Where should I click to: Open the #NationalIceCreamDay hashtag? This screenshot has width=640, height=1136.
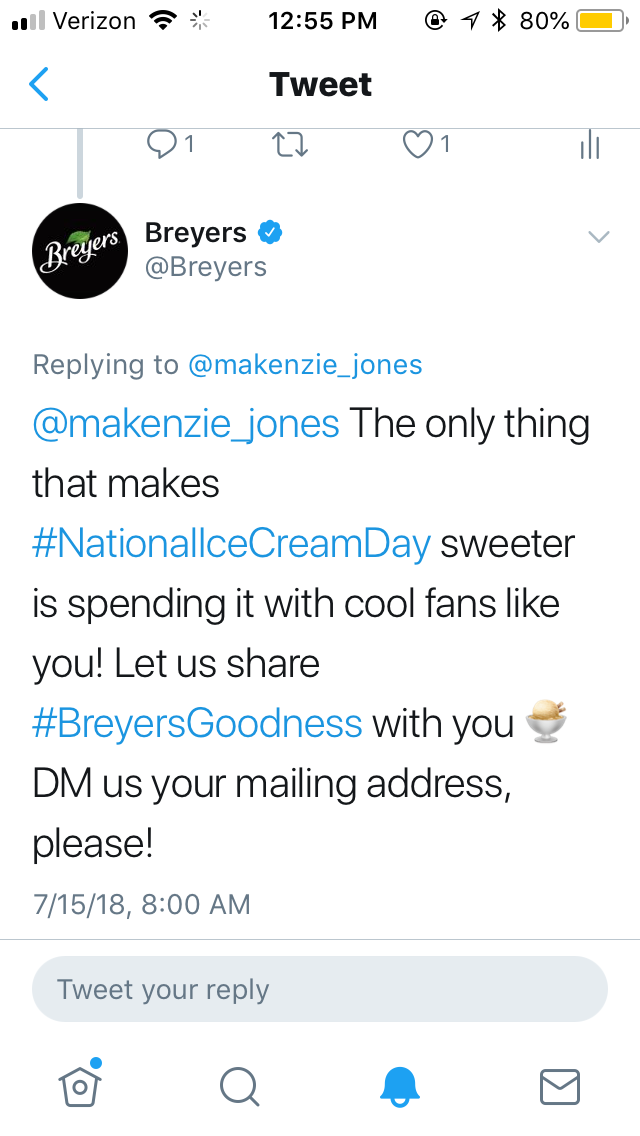[x=232, y=544]
